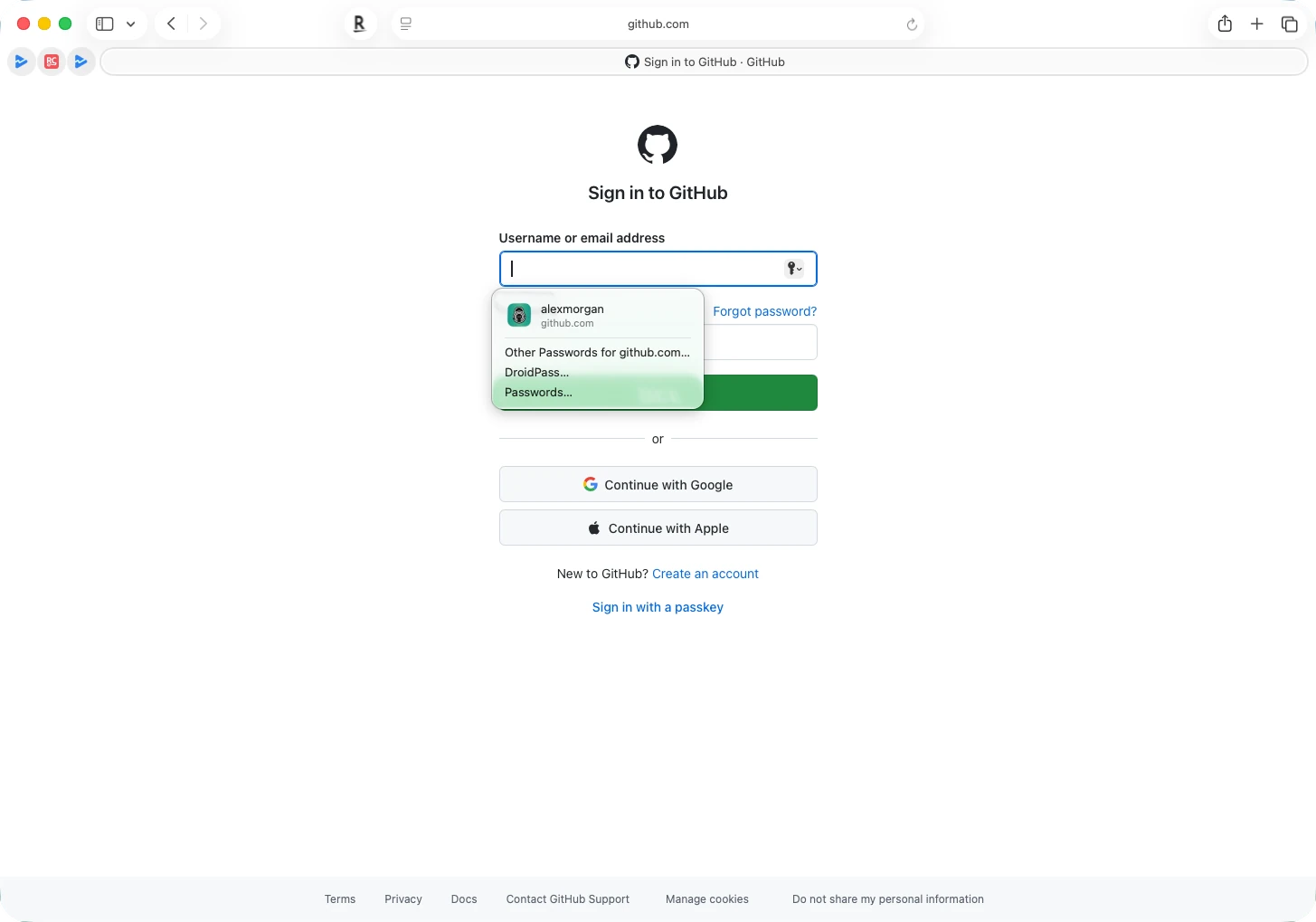Open the password autofill key dropdown
This screenshot has width=1316, height=922.
pos(793,269)
